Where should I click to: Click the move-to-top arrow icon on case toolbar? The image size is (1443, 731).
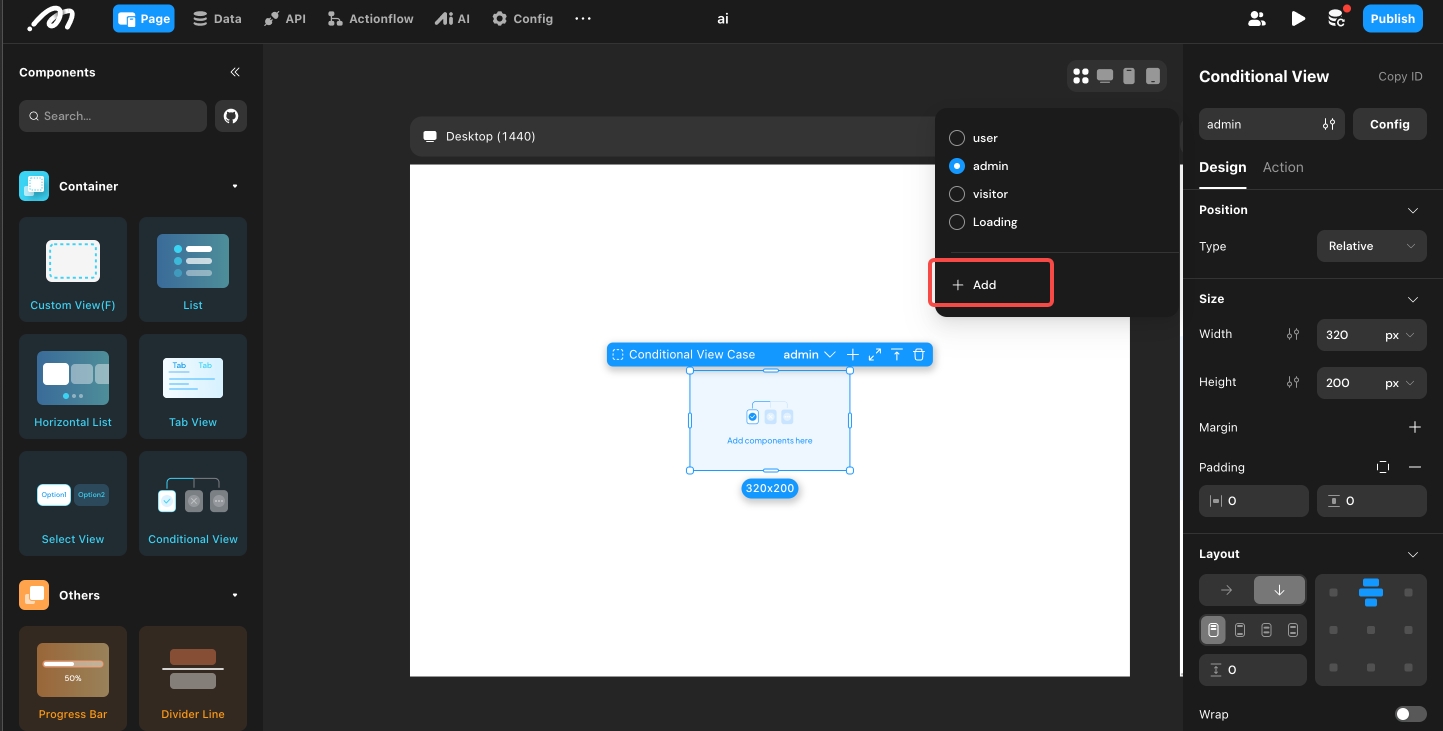tap(897, 354)
